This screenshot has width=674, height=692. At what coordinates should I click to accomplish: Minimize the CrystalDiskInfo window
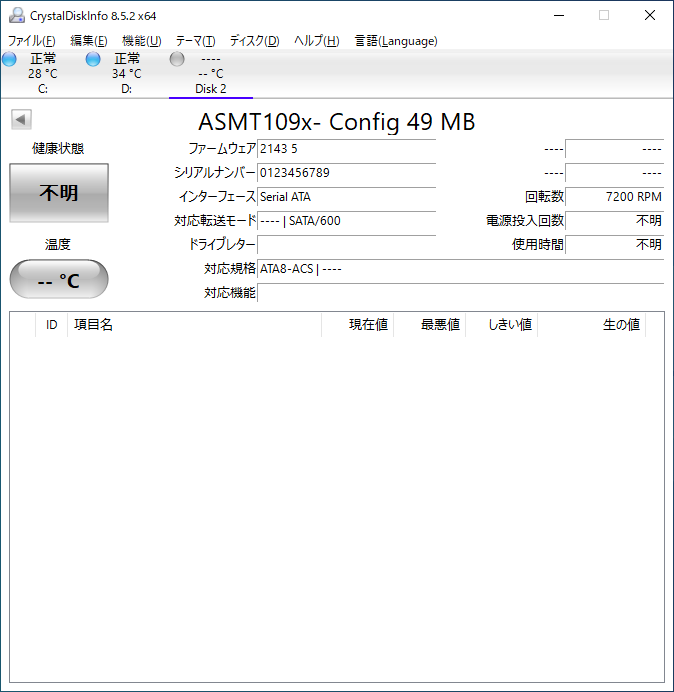pos(559,15)
